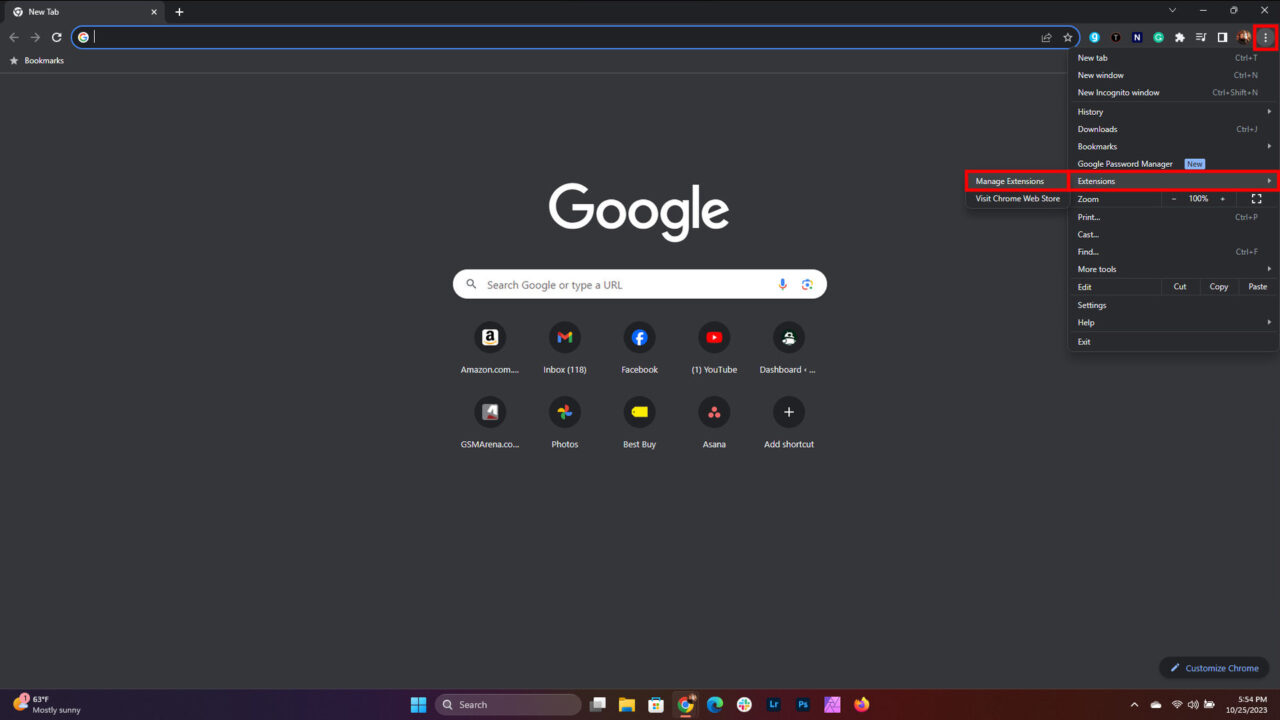Open the side panel icon in the toolbar
The height and width of the screenshot is (720, 1280).
[x=1222, y=37]
